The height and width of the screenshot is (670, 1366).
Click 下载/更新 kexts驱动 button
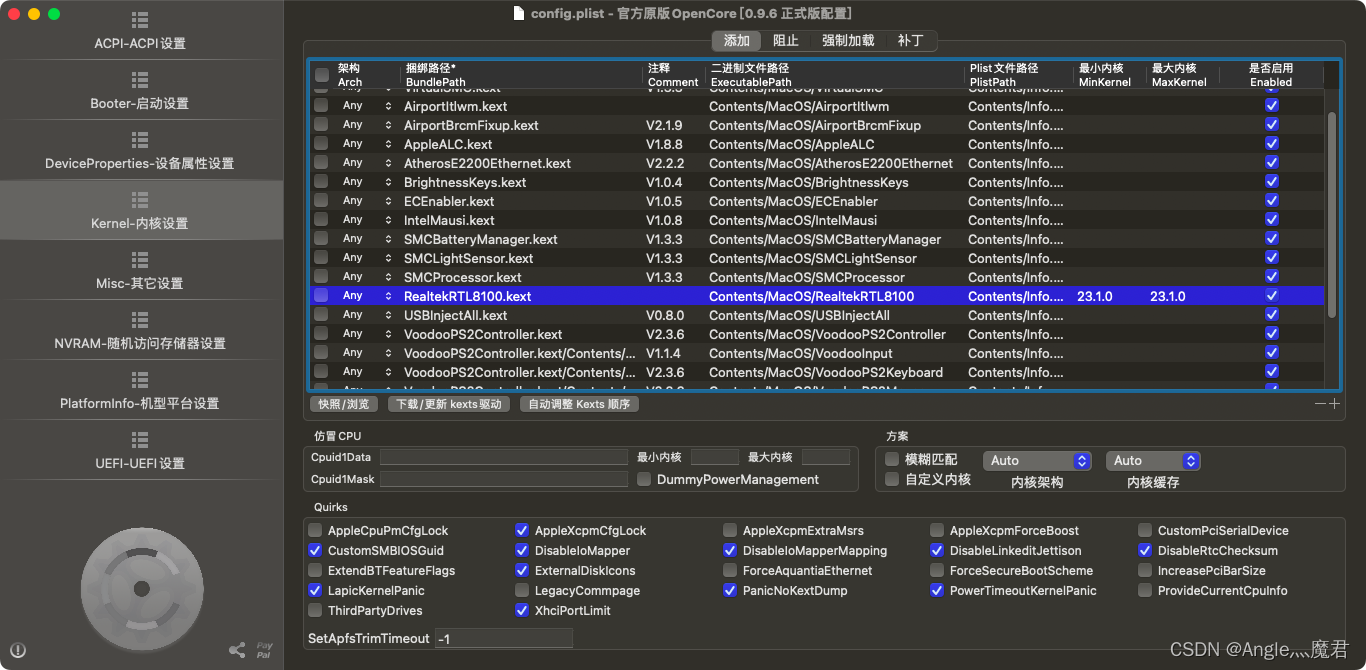(449, 404)
